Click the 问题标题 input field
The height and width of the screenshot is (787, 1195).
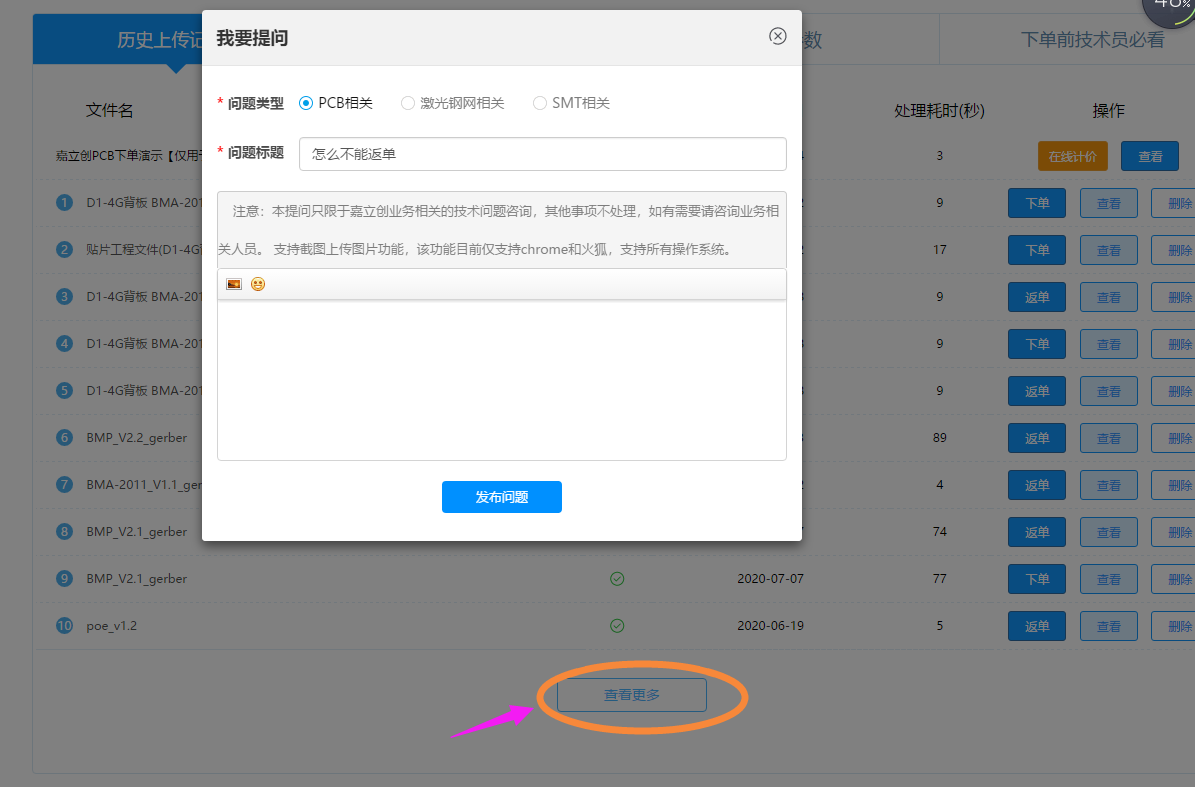click(x=543, y=154)
